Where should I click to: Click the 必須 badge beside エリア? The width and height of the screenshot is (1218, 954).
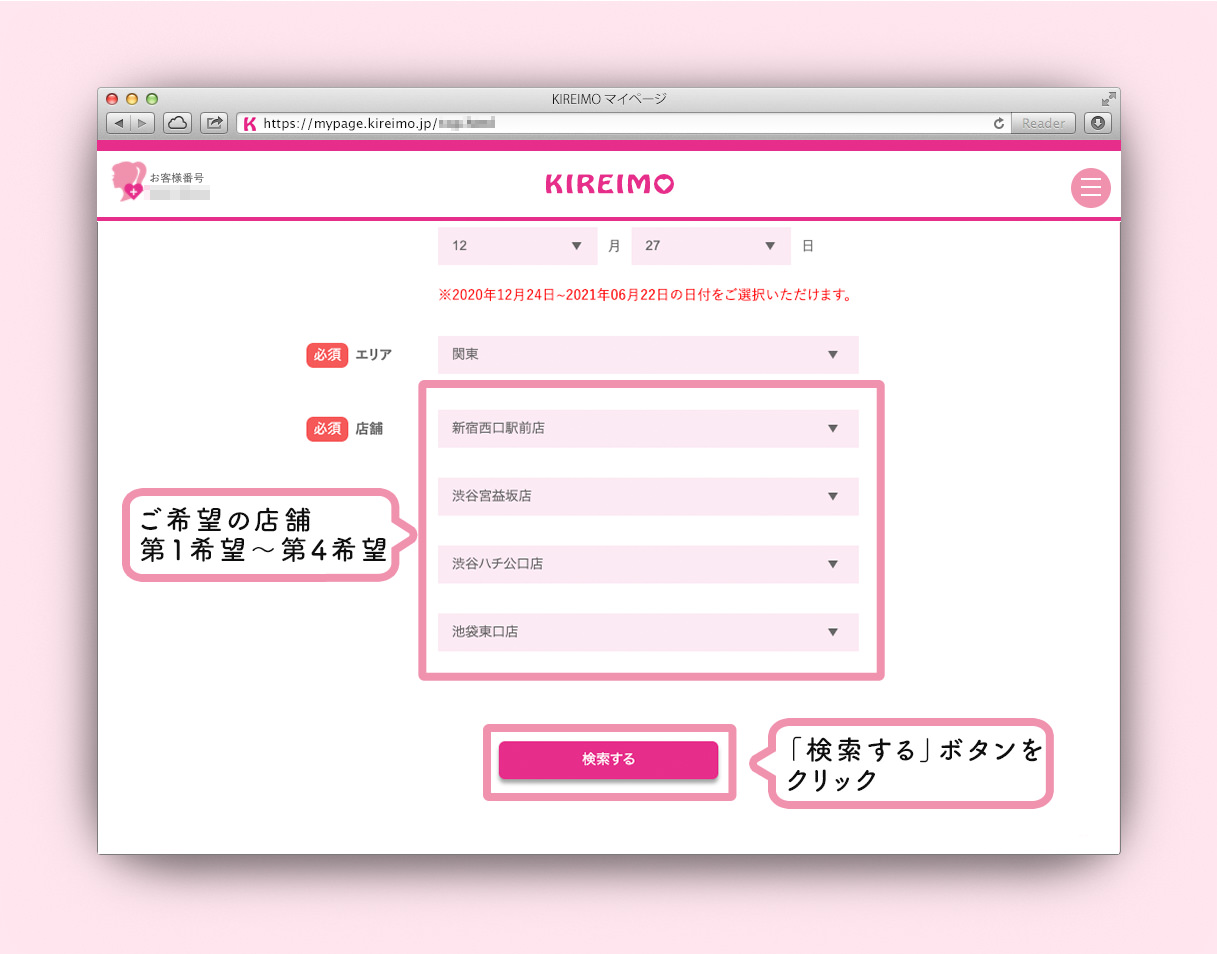click(x=327, y=355)
